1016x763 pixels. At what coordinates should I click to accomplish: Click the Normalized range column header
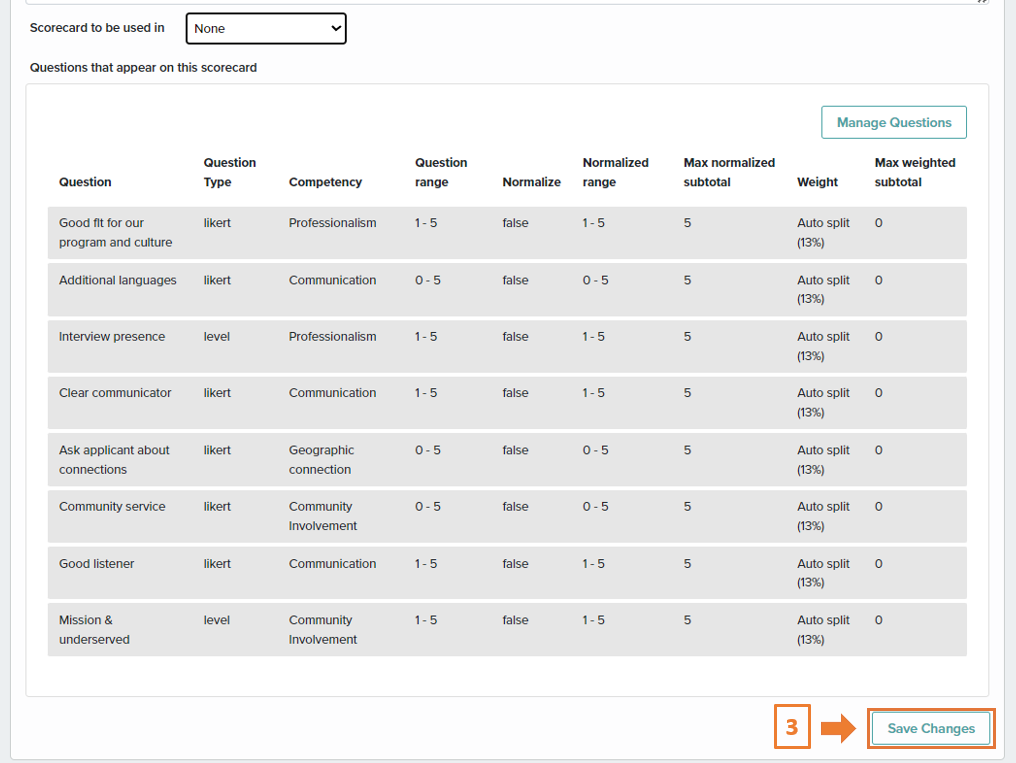(x=615, y=172)
